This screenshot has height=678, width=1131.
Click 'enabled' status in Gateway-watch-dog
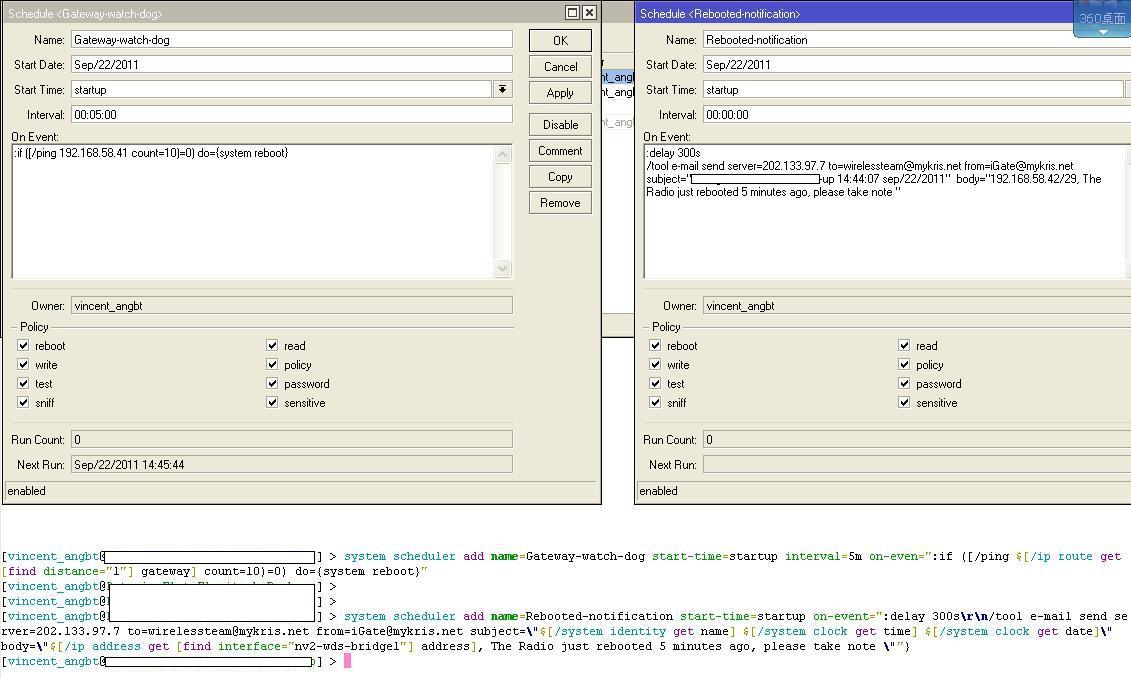27,490
